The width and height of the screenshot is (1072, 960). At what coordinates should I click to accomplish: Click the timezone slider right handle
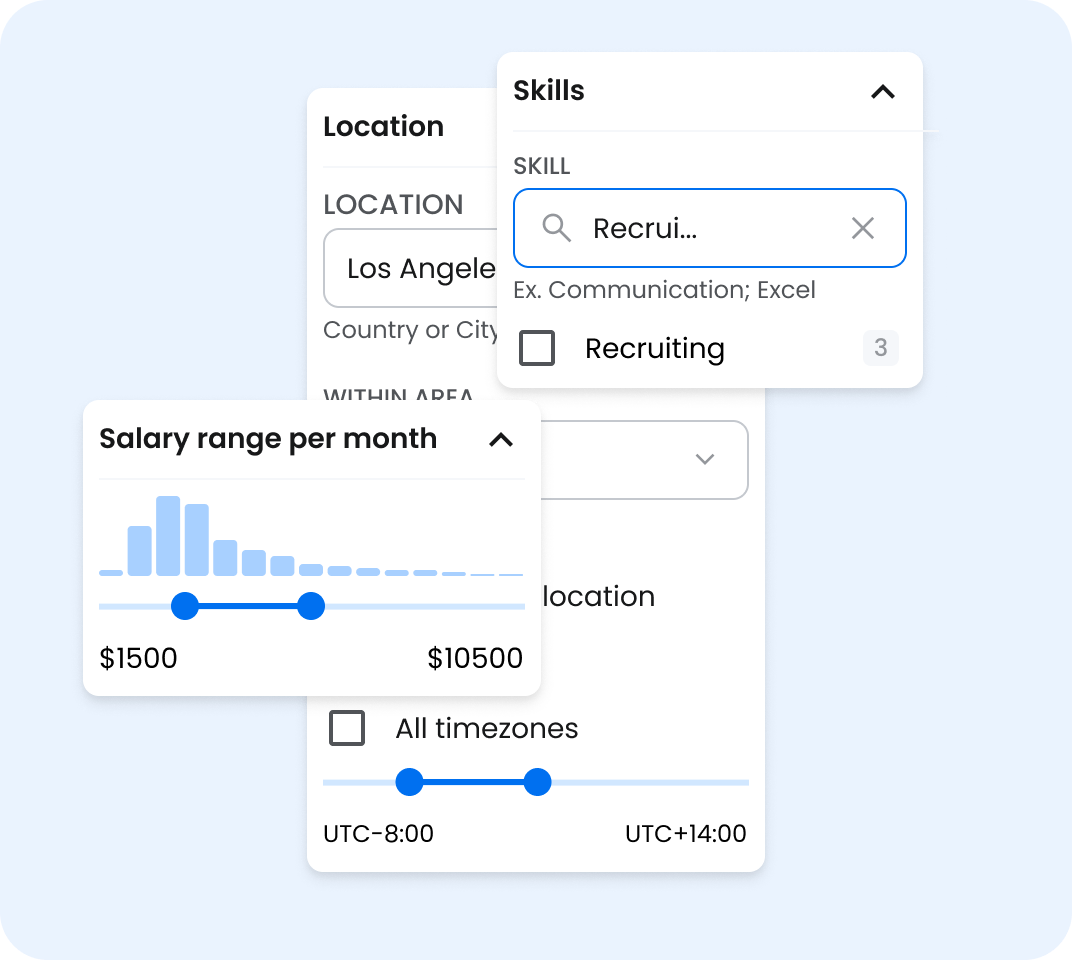click(538, 782)
